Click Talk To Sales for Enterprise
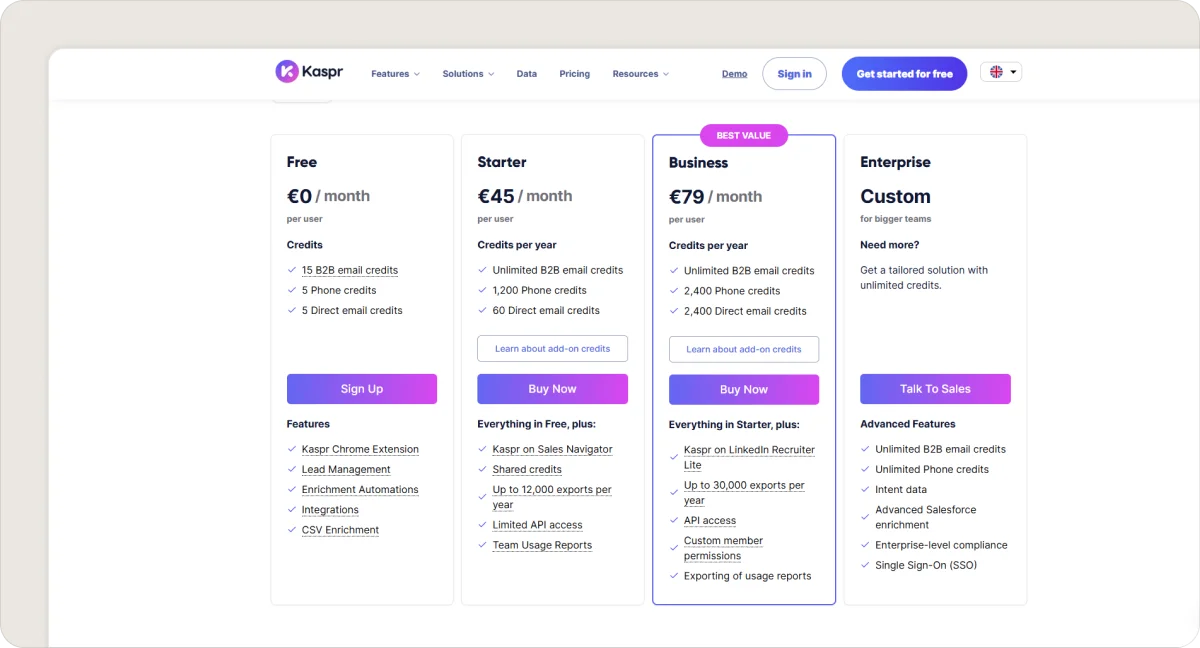1200x648 pixels. click(x=935, y=389)
